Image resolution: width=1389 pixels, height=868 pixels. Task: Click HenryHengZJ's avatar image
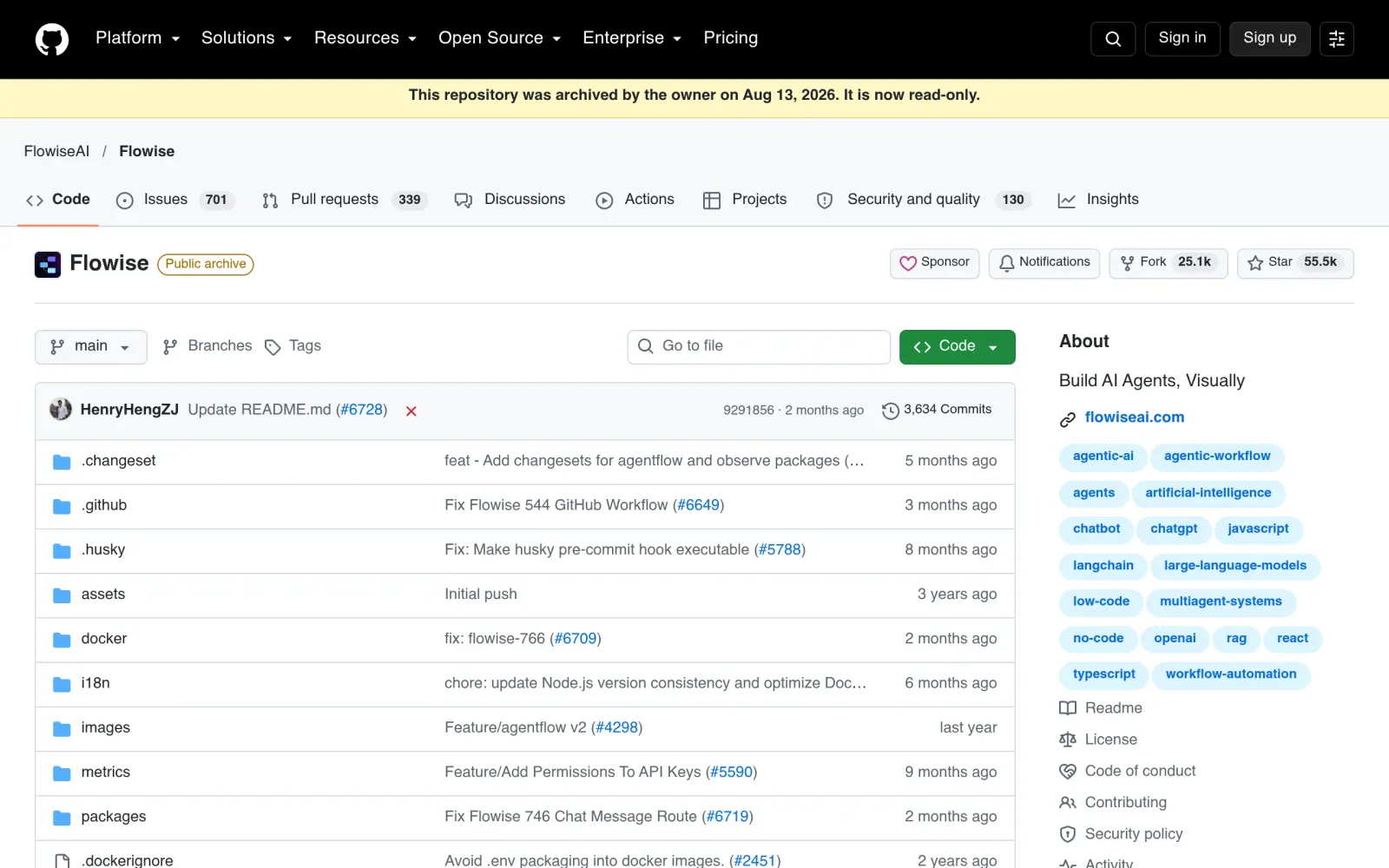(x=61, y=410)
